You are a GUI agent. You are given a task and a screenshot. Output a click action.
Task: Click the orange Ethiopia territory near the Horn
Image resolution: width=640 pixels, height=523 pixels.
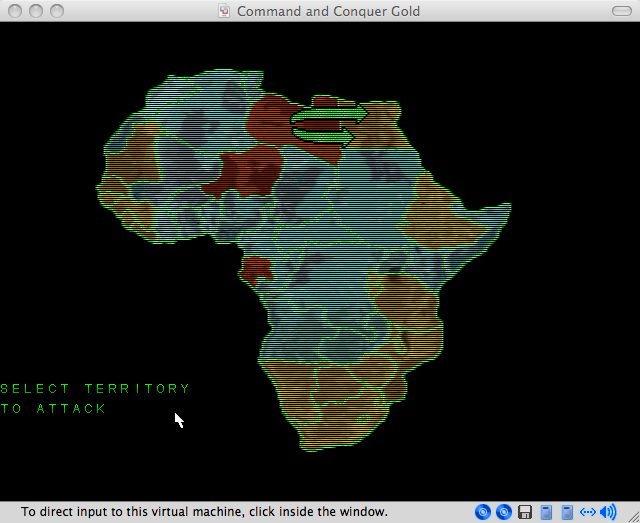point(439,216)
